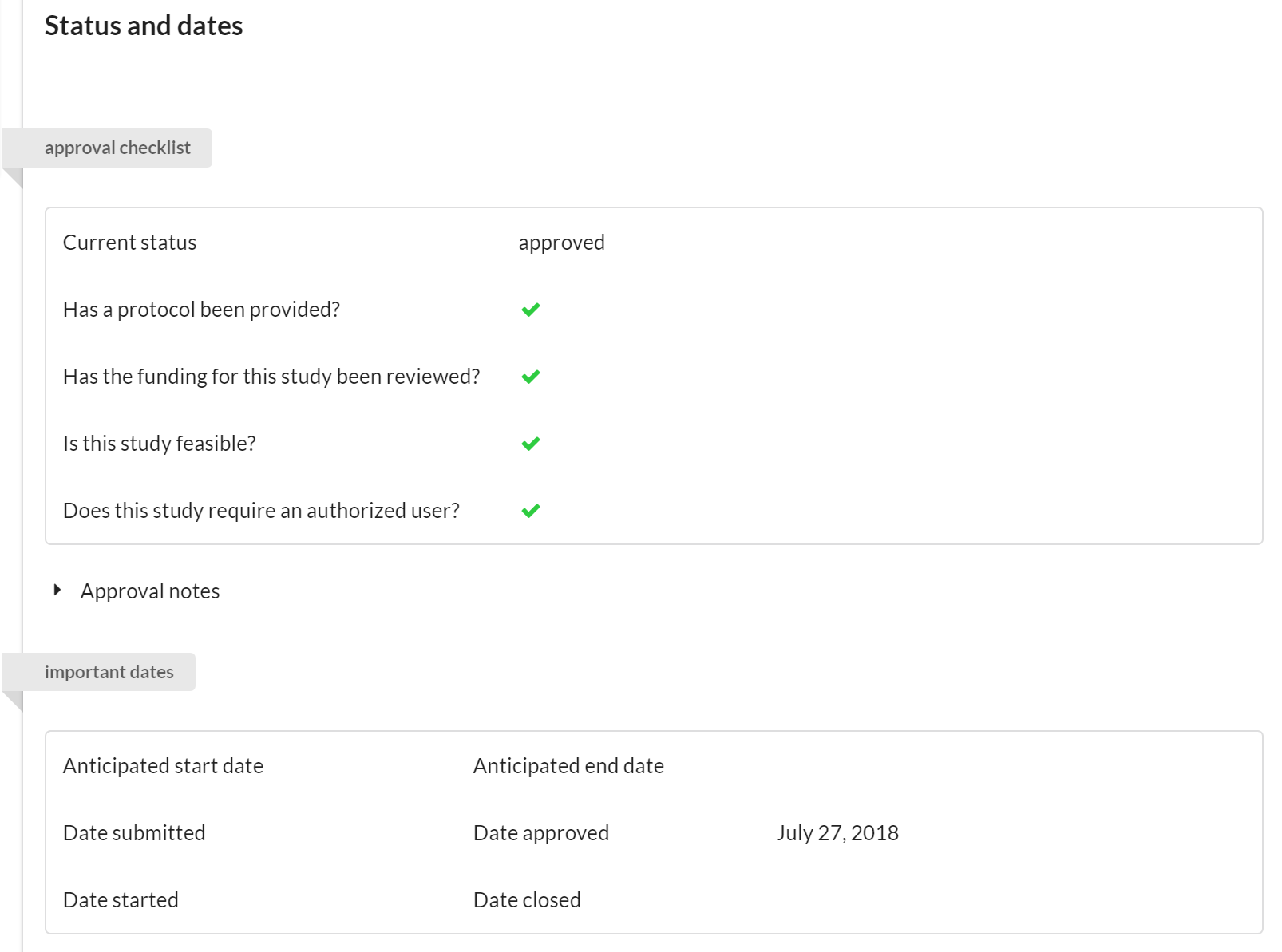Select the important dates ribbon tab

pyautogui.click(x=109, y=672)
